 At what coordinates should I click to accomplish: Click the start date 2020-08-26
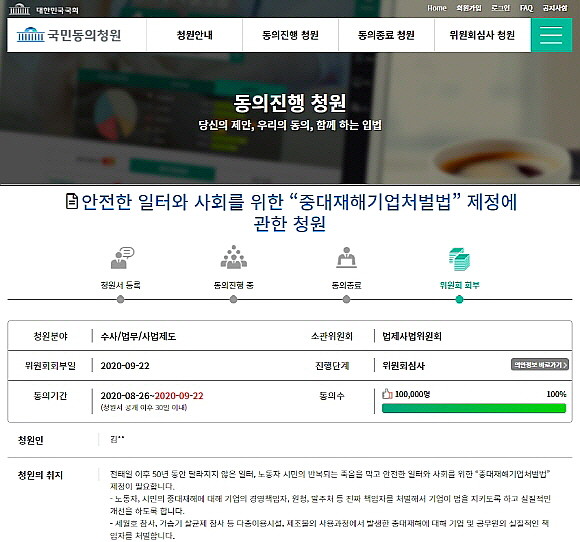(x=125, y=396)
